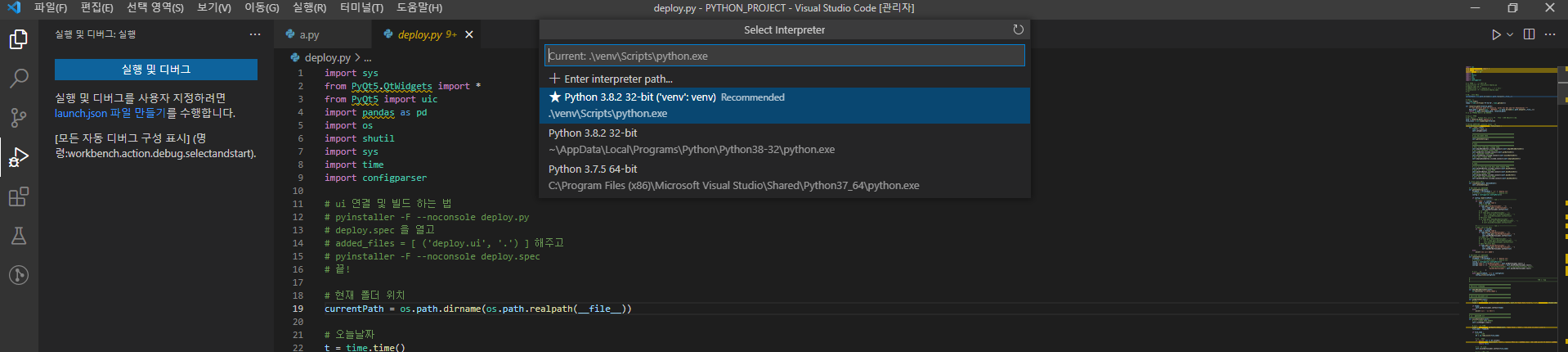The width and height of the screenshot is (1568, 352).
Task: Open the Run and Debug view icon
Action: click(x=19, y=156)
